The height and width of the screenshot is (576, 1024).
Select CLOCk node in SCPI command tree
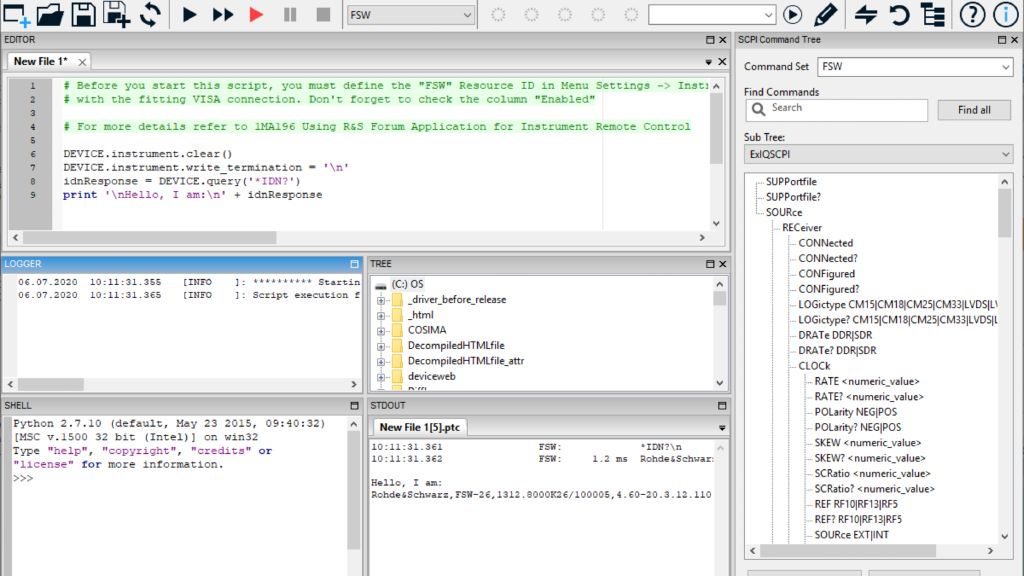tap(814, 366)
